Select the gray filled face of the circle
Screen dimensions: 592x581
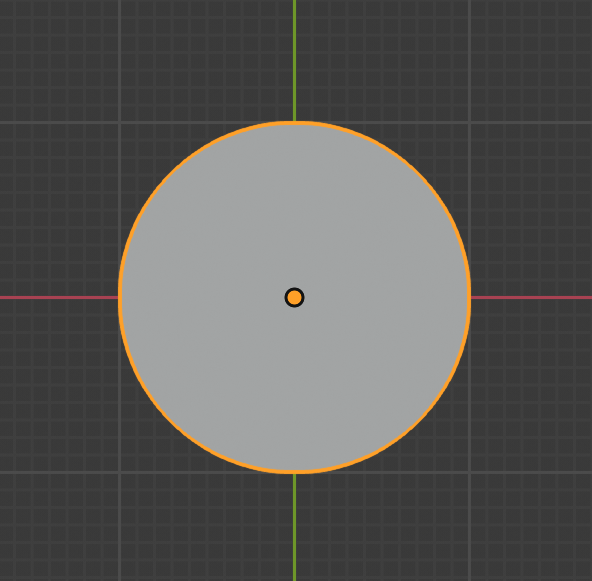pyautogui.click(x=294, y=227)
